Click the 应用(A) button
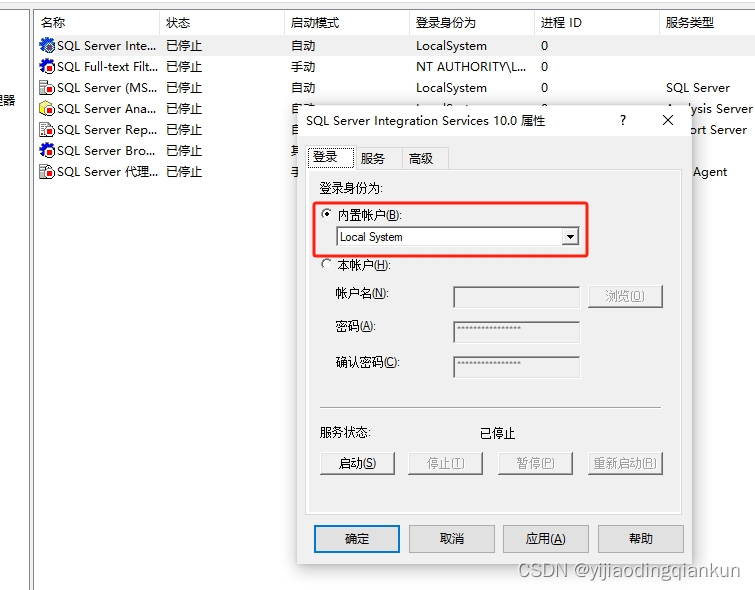 click(x=546, y=538)
